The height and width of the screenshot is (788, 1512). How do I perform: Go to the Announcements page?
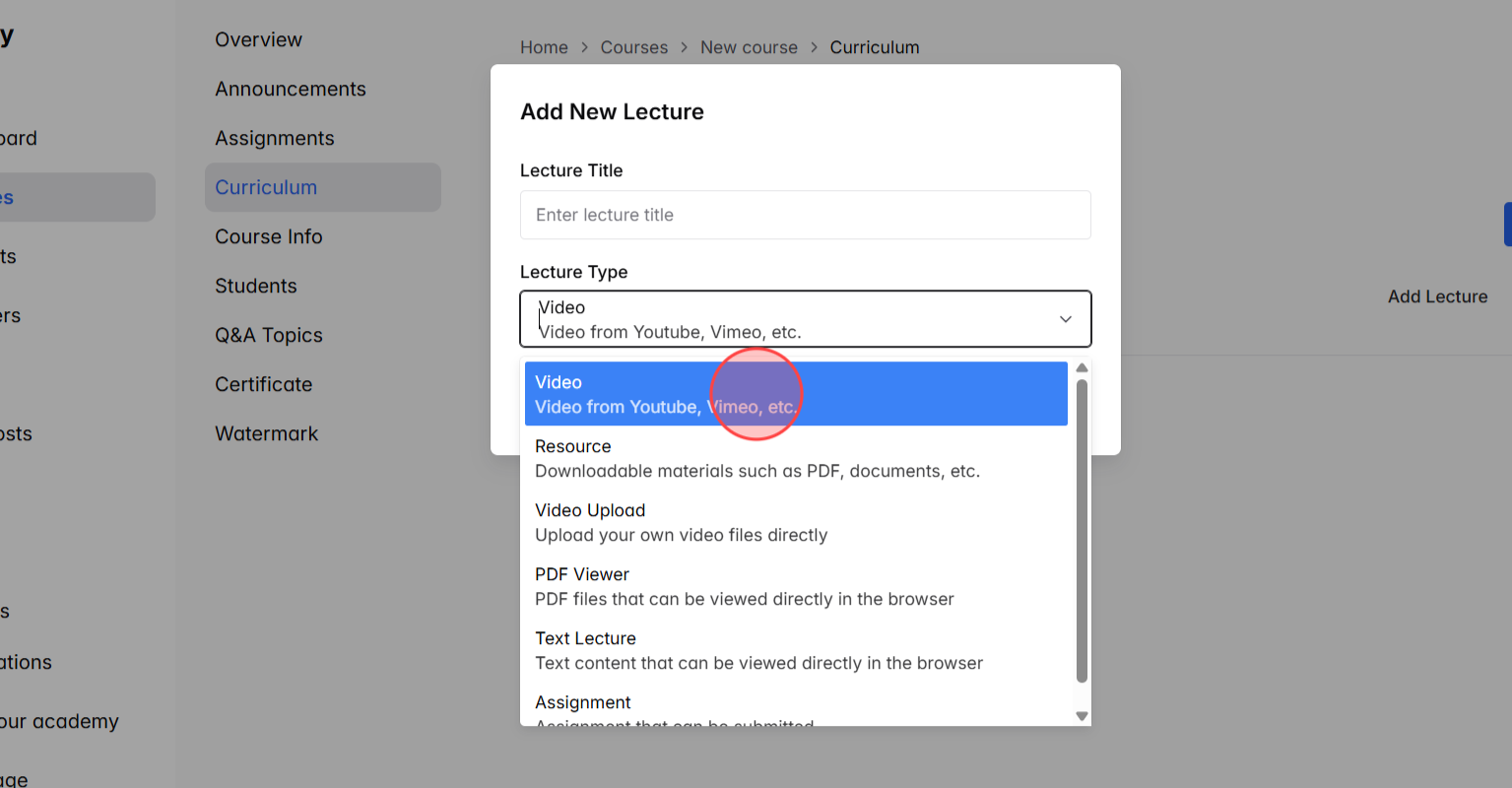291,89
